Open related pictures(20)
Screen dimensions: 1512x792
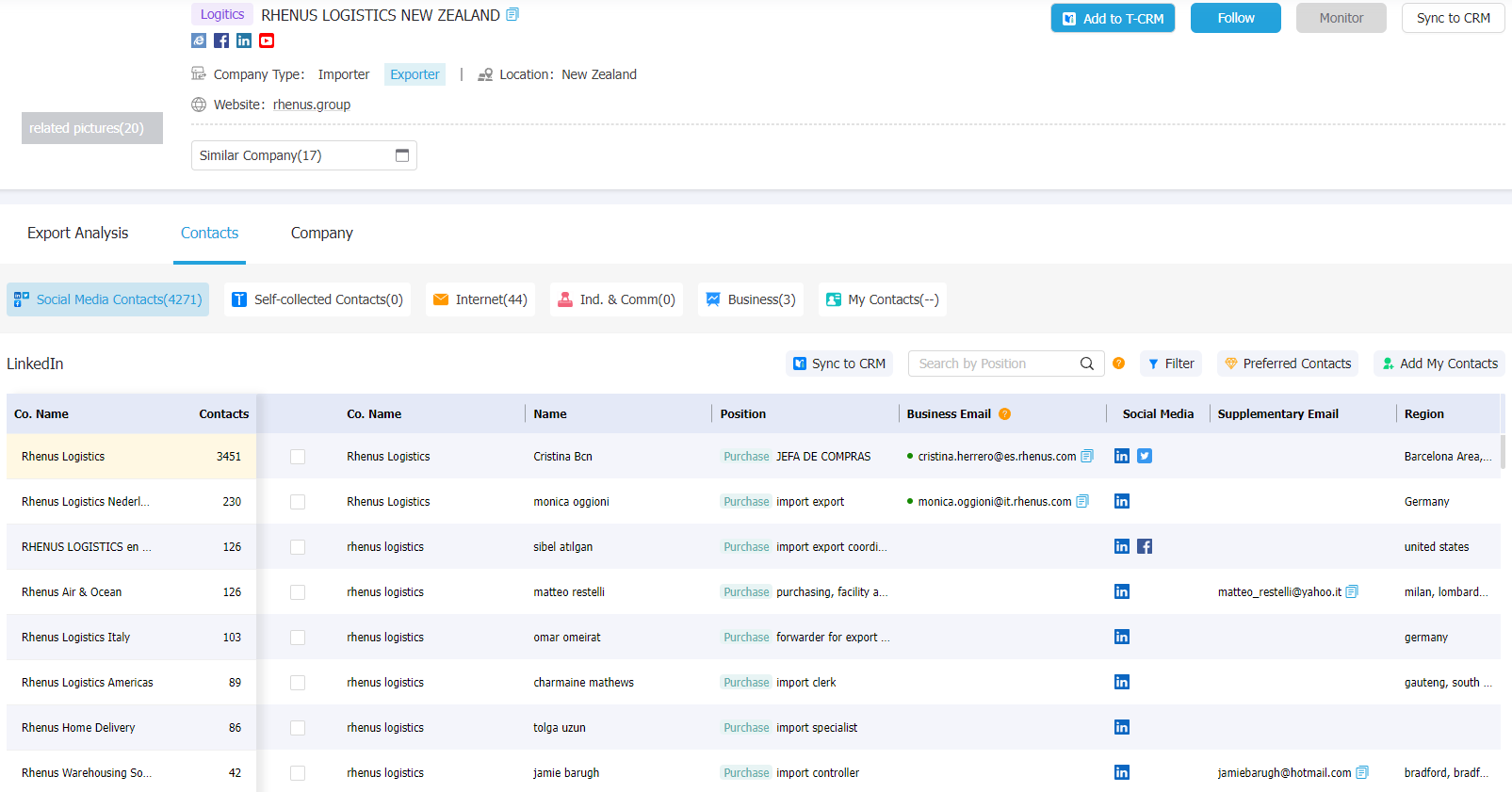pos(92,128)
